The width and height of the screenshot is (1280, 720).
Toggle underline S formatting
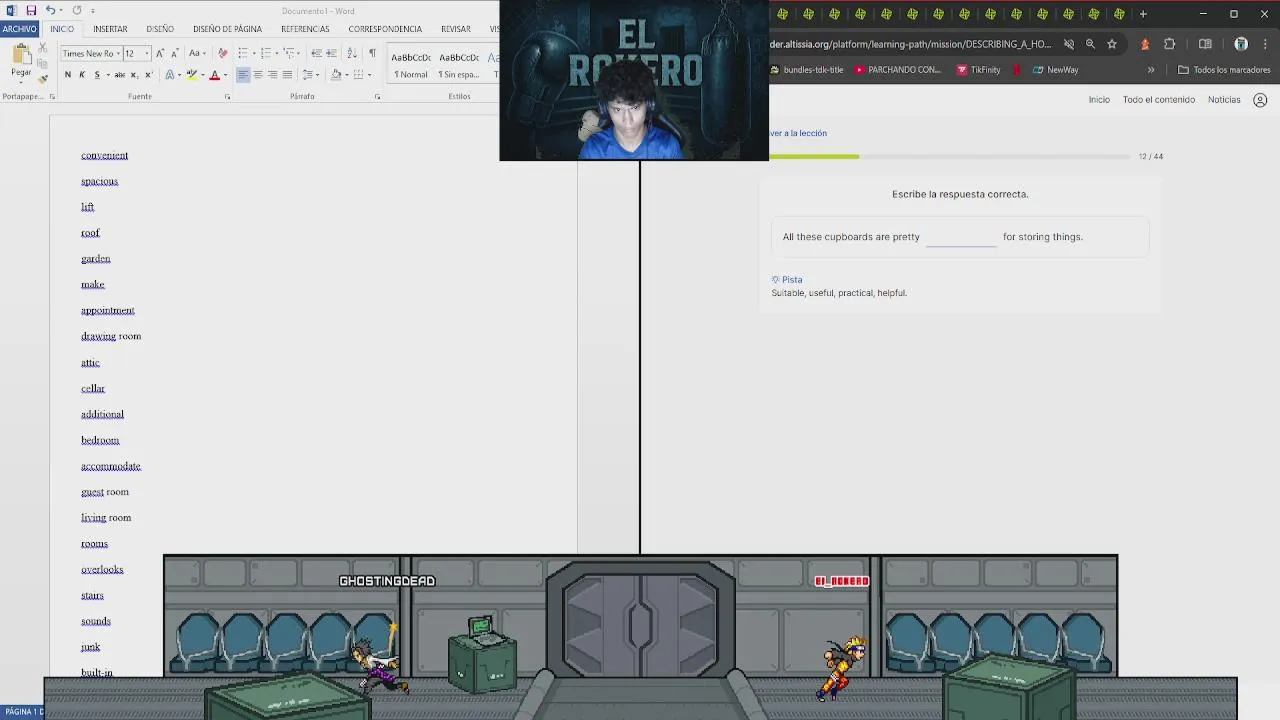click(x=97, y=75)
